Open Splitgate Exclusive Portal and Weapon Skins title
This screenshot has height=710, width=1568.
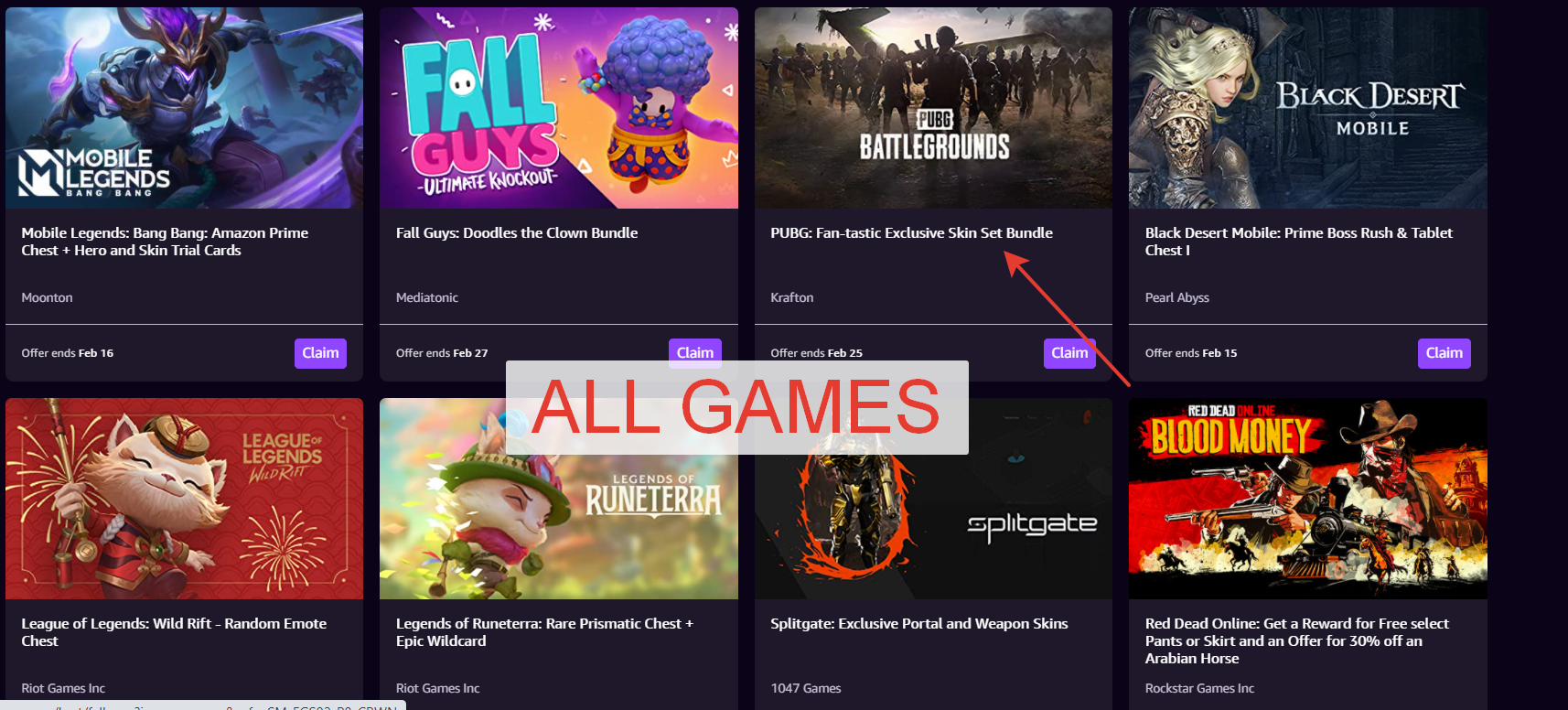[x=918, y=624]
